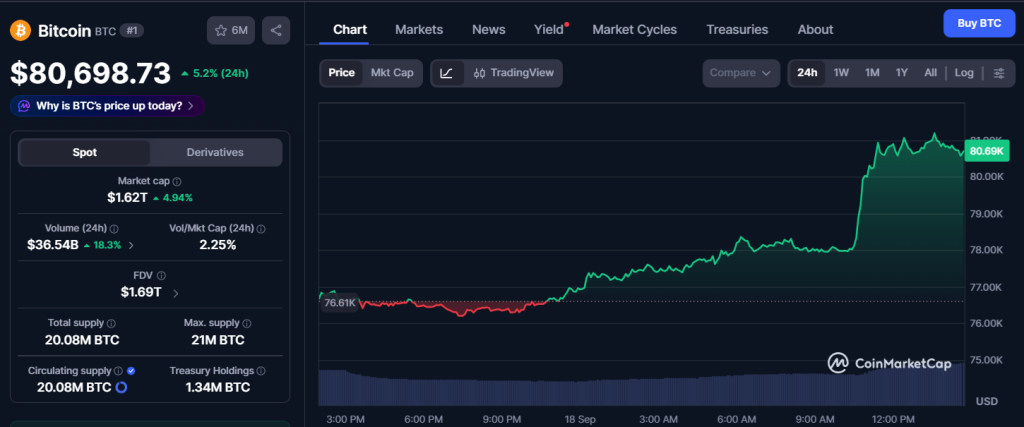
Task: Click the 76.61K opening price label
Action: [340, 302]
